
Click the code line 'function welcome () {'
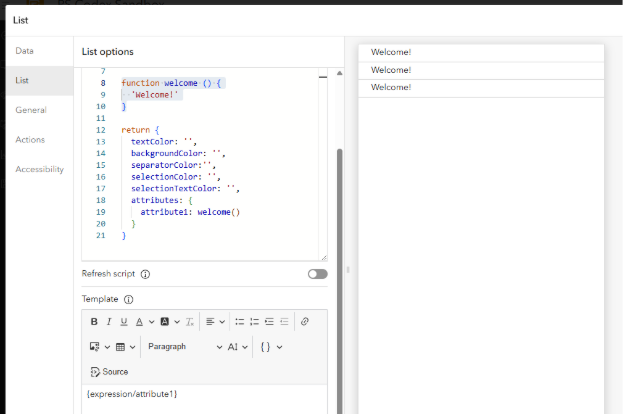pos(171,83)
